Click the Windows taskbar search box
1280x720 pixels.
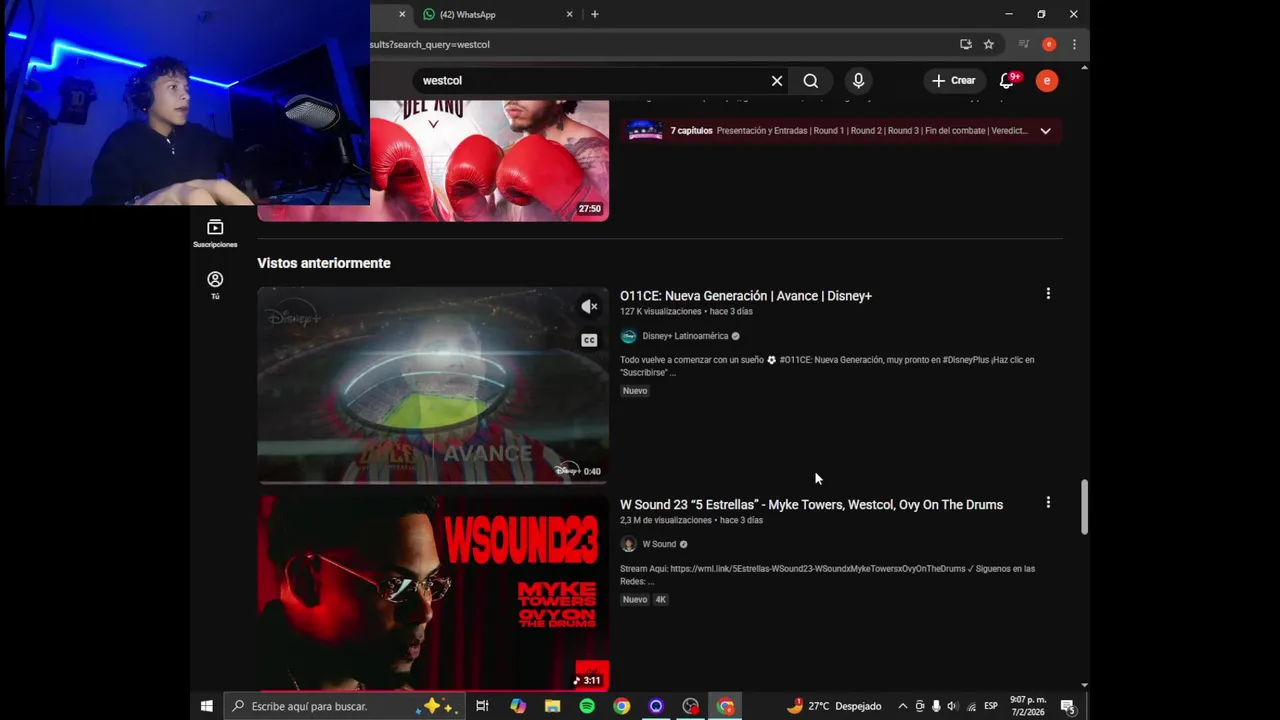click(x=343, y=706)
